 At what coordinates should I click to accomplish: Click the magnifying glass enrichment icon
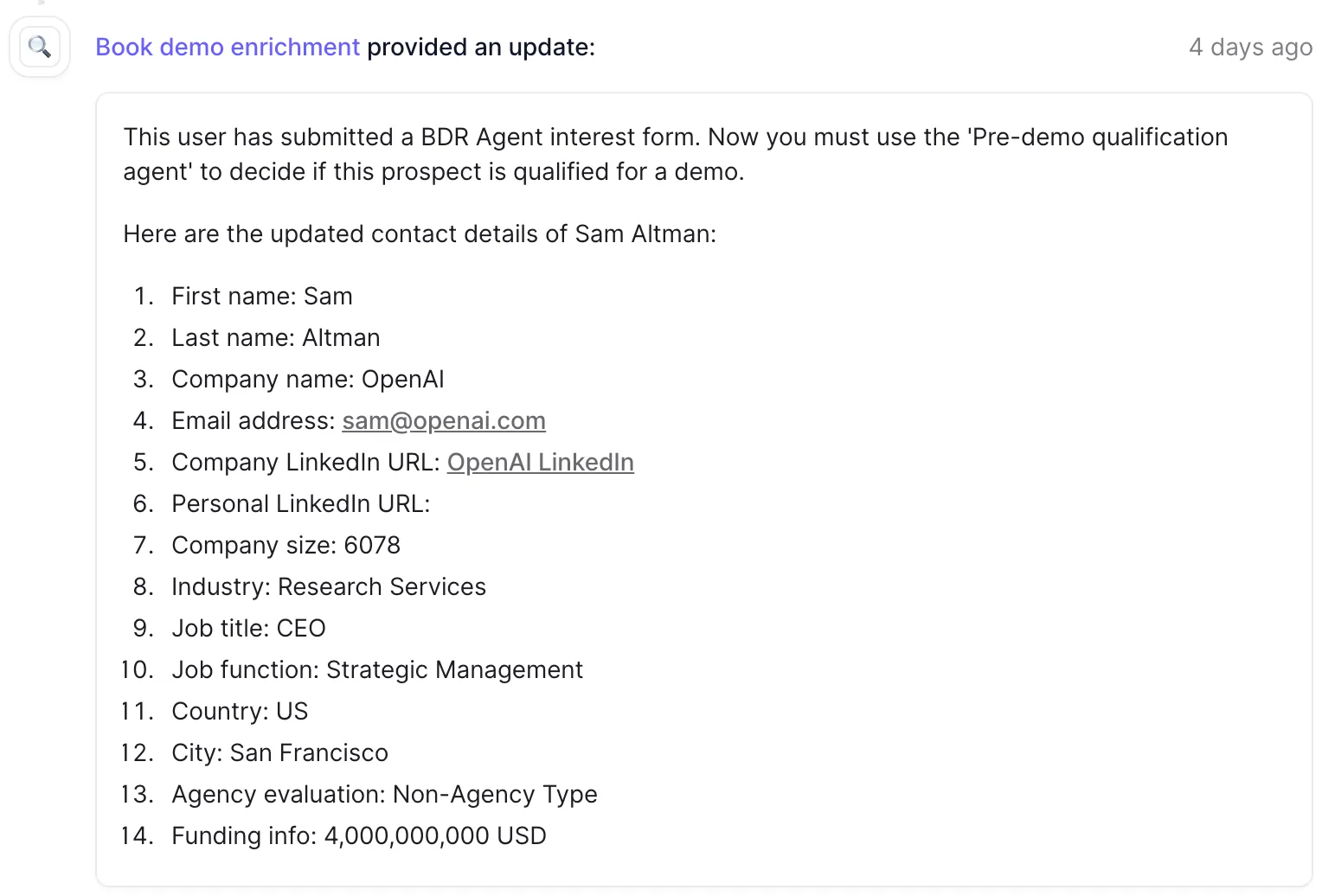click(39, 47)
